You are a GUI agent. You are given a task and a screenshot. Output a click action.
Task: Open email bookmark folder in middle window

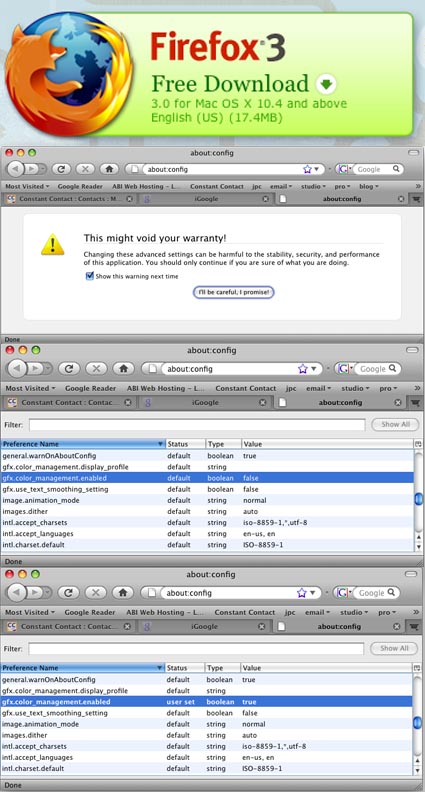318,388
